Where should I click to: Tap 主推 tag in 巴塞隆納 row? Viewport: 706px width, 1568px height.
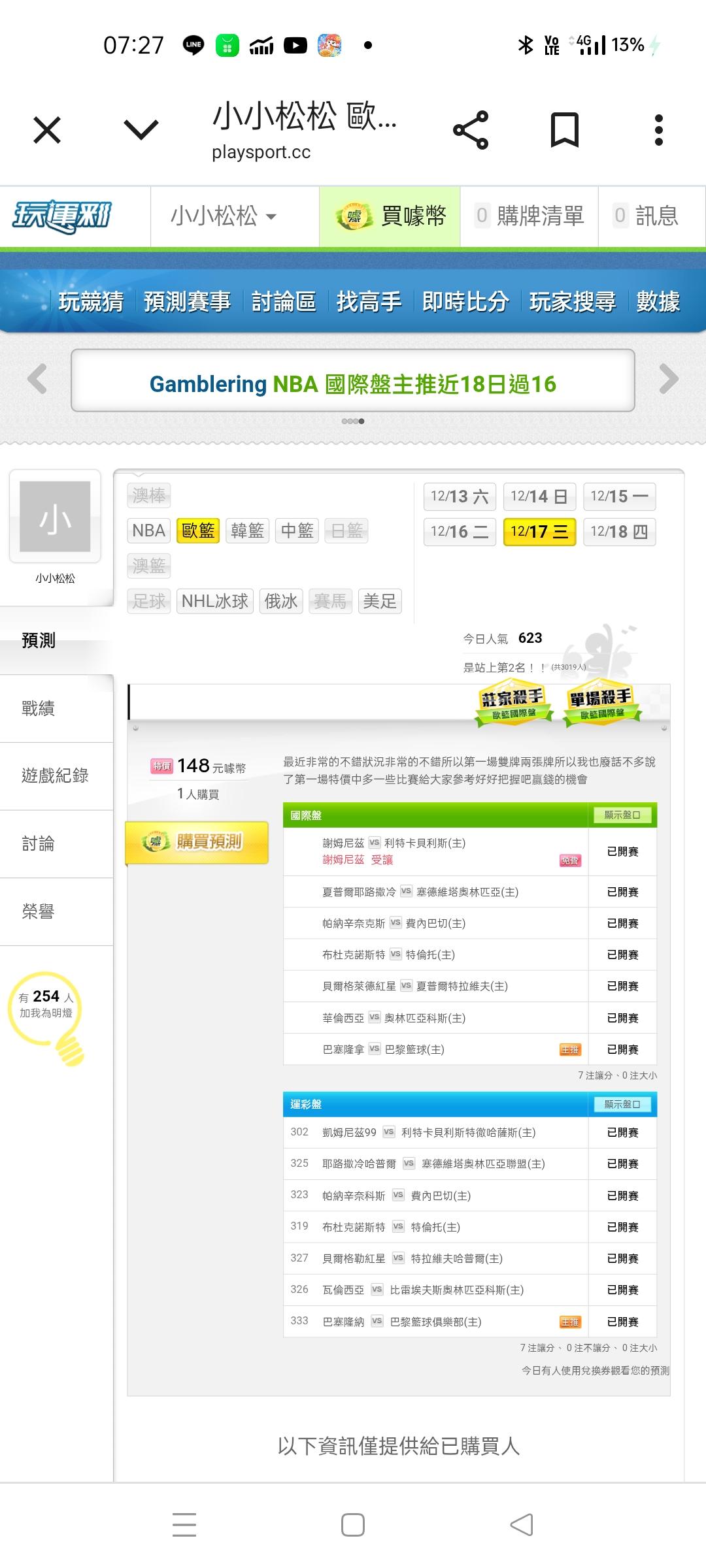[570, 1322]
